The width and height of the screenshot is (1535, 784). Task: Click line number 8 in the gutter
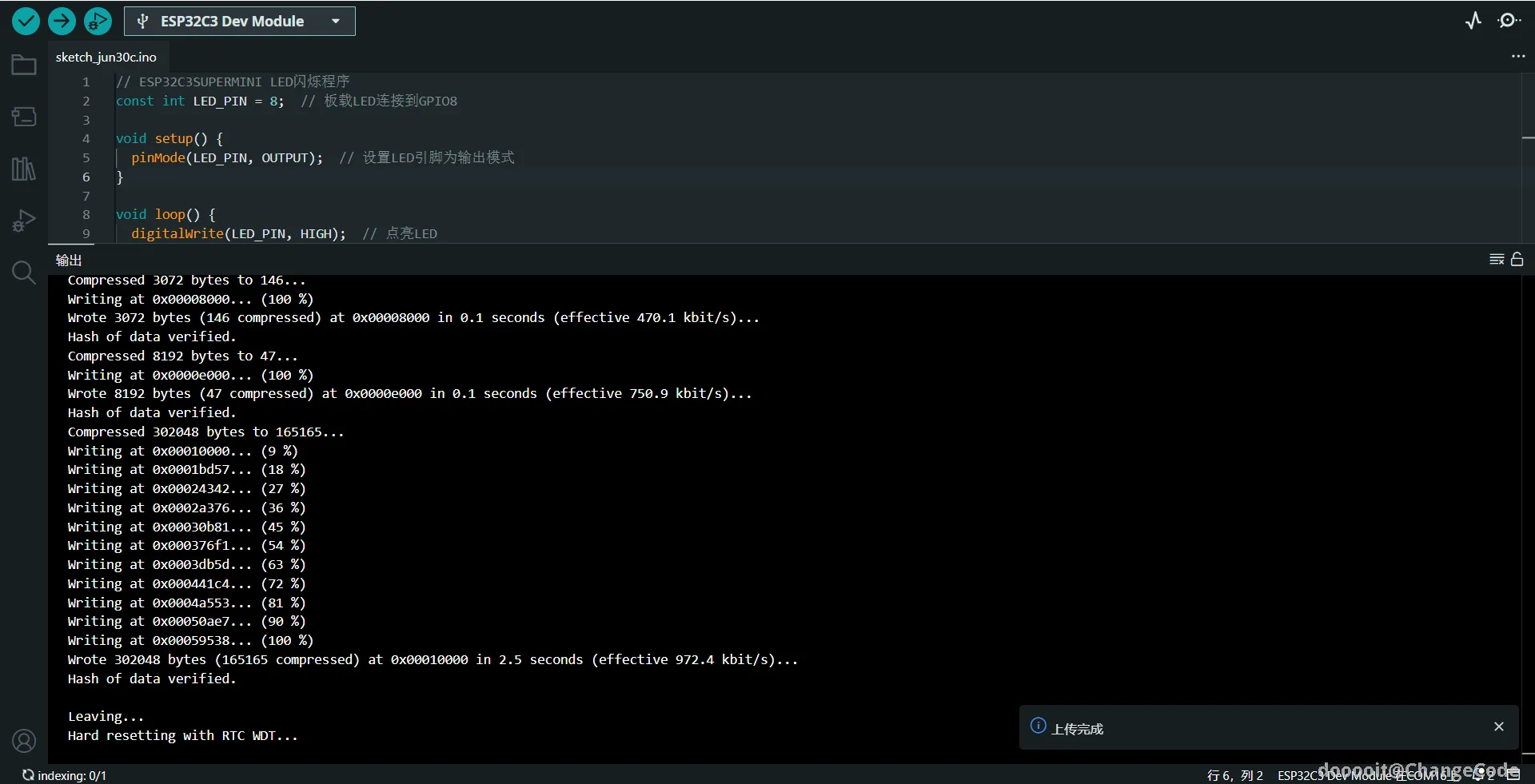pyautogui.click(x=86, y=215)
